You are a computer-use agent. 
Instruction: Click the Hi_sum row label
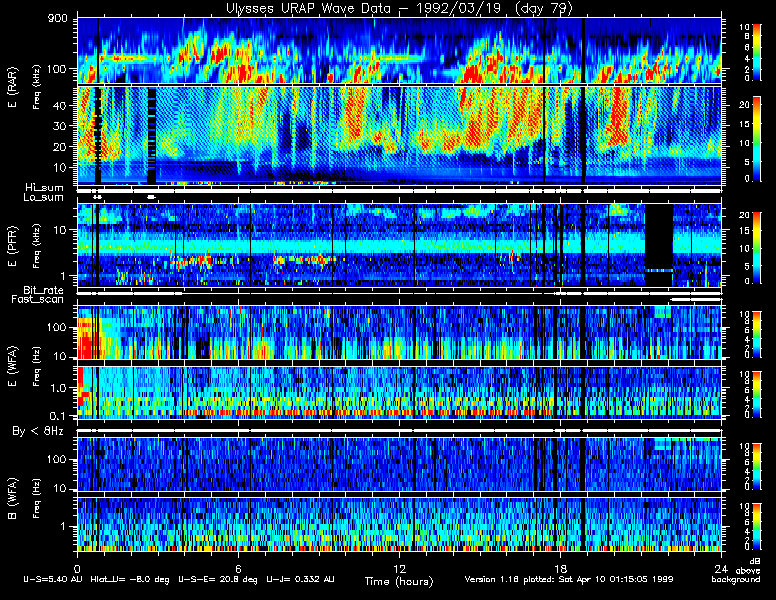[45, 188]
